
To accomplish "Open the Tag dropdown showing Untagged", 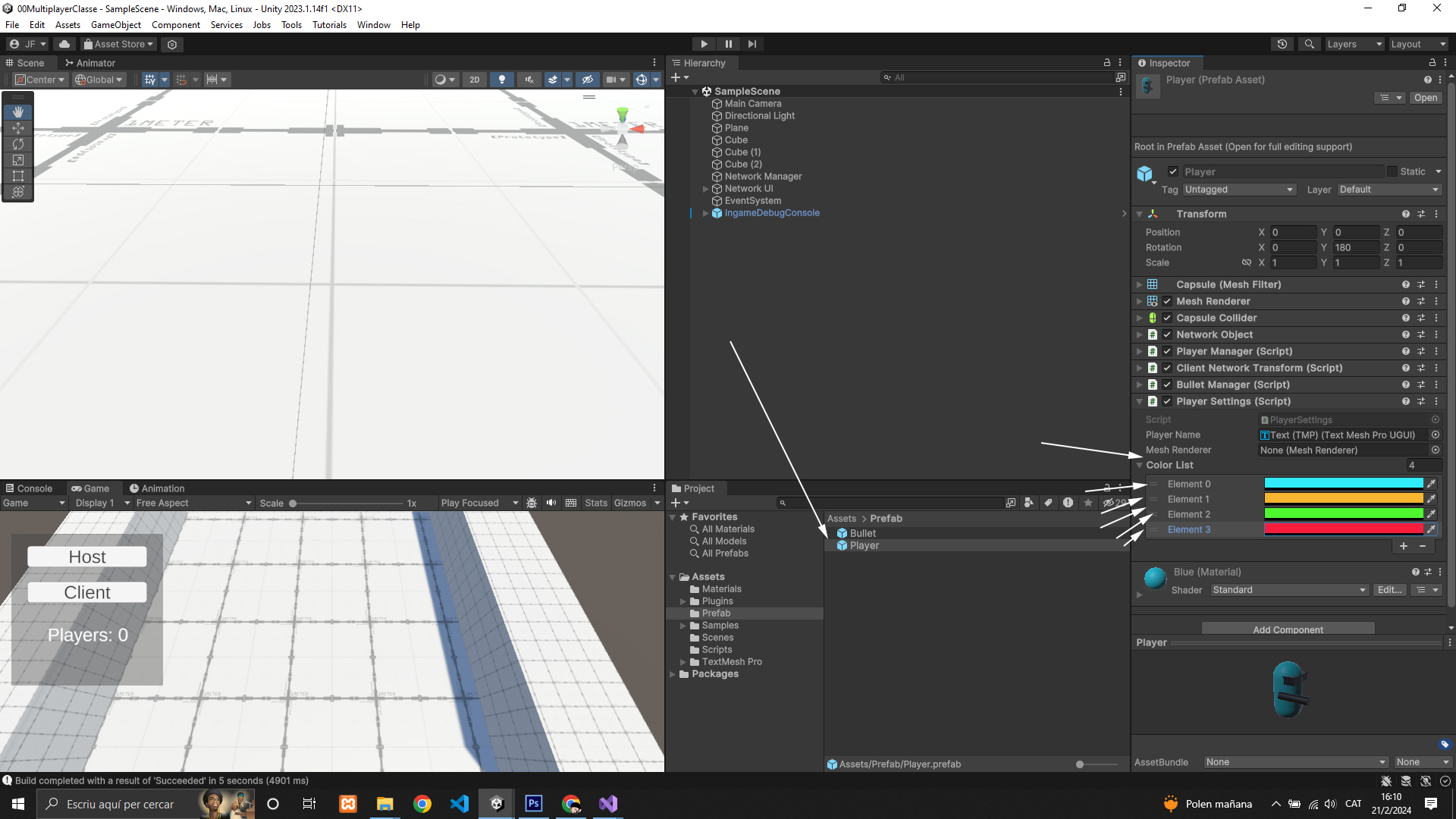I will [x=1238, y=190].
